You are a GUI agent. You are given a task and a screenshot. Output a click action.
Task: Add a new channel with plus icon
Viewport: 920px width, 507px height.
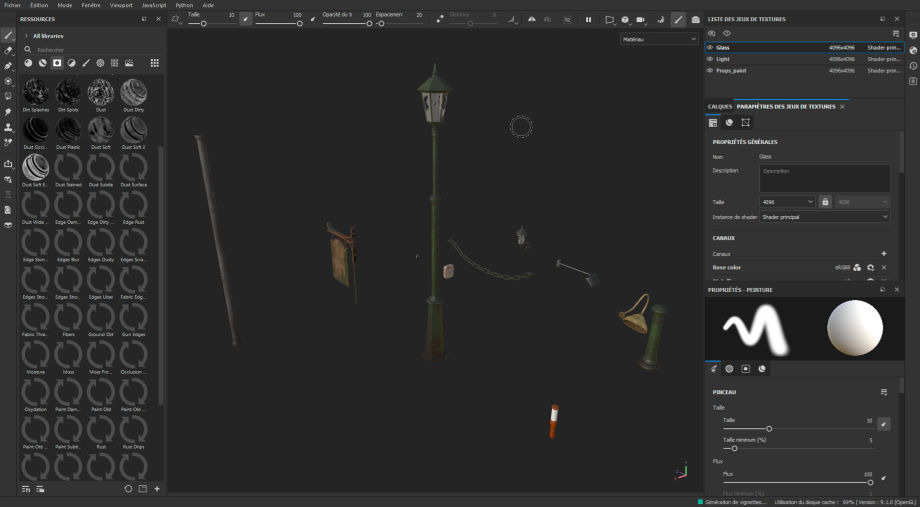[x=884, y=254]
